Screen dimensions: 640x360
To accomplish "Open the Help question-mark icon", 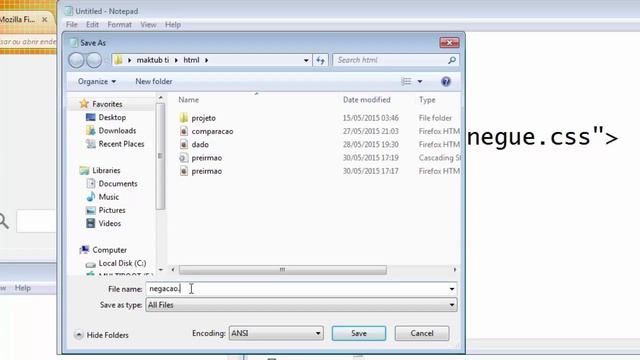I will [446, 82].
